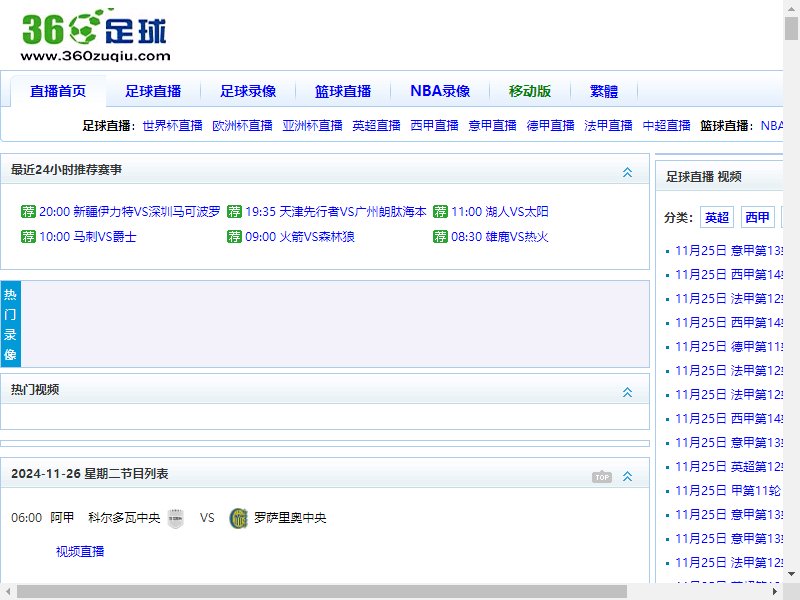Open the 世界杯直播 link
This screenshot has height=600, width=800.
click(172, 126)
